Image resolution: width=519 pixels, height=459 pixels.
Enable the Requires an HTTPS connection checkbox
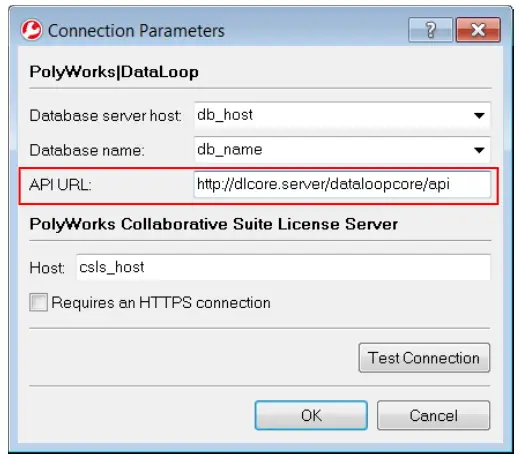coord(38,302)
